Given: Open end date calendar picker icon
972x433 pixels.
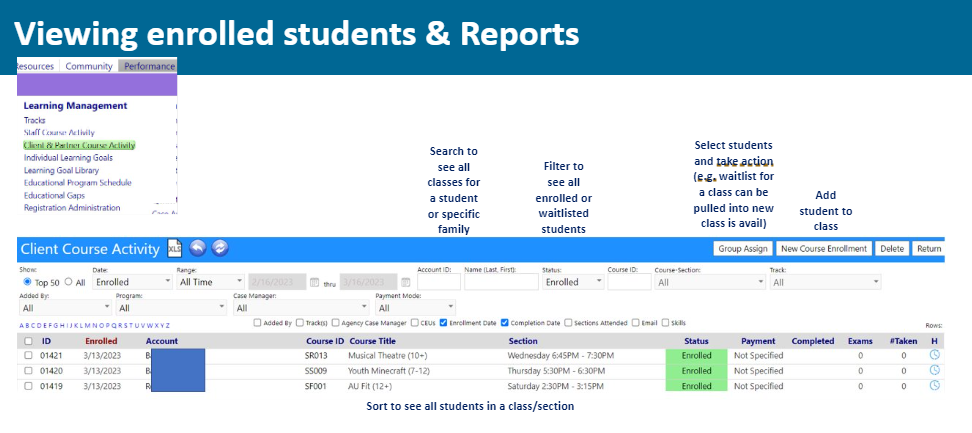Looking at the screenshot, I should [x=405, y=282].
